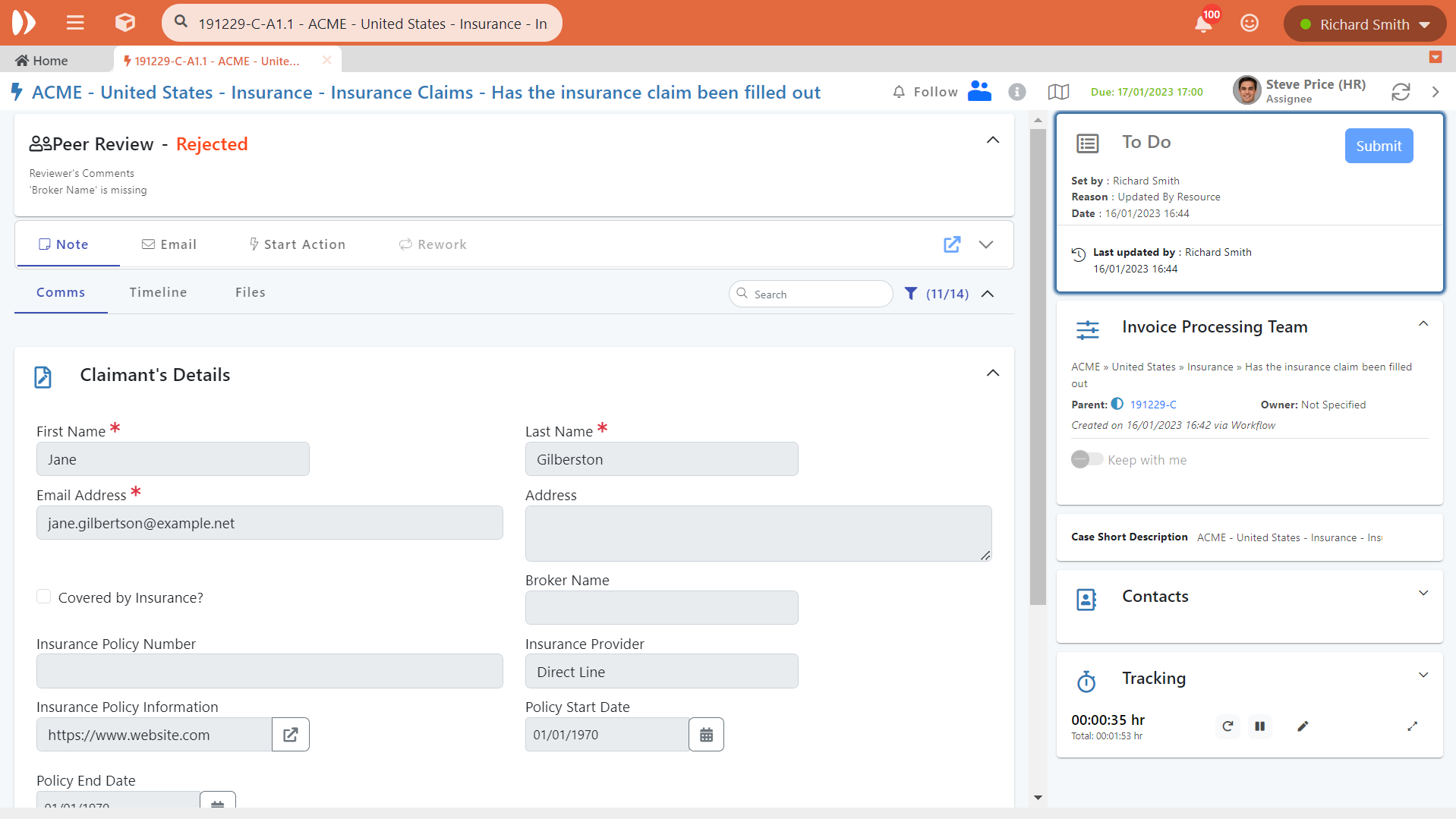Click the hamburger menu icon
Viewport: 1456px width, 819px height.
pos(75,23)
